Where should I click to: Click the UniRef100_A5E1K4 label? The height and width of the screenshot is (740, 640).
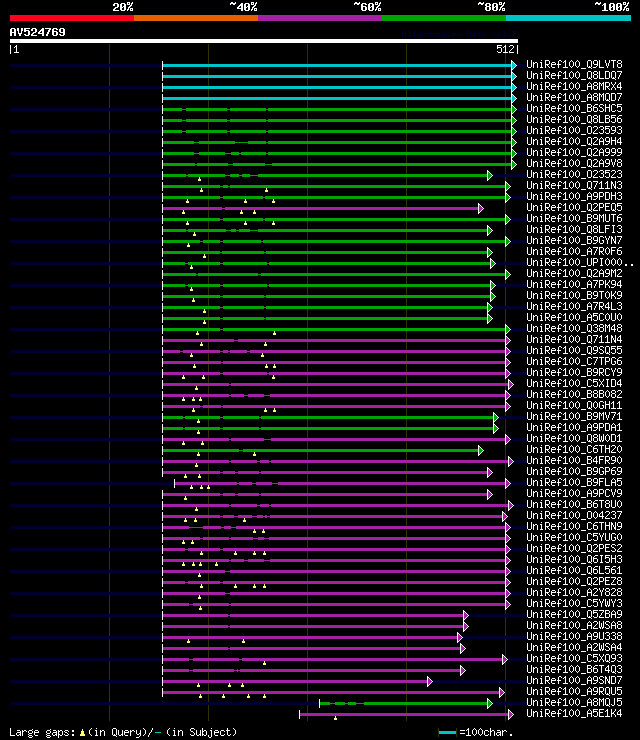point(574,714)
